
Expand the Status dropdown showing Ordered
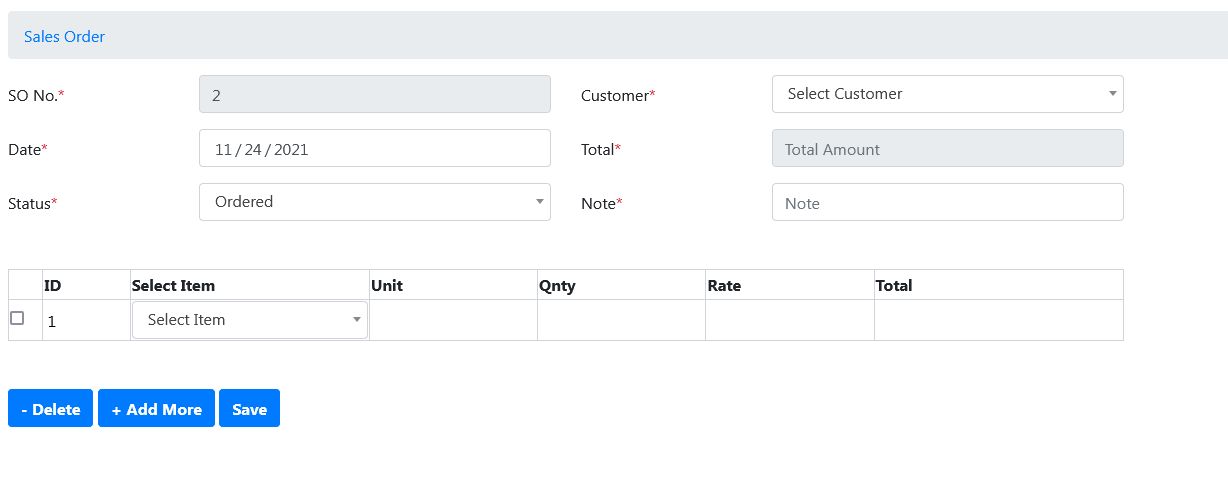tap(374, 202)
